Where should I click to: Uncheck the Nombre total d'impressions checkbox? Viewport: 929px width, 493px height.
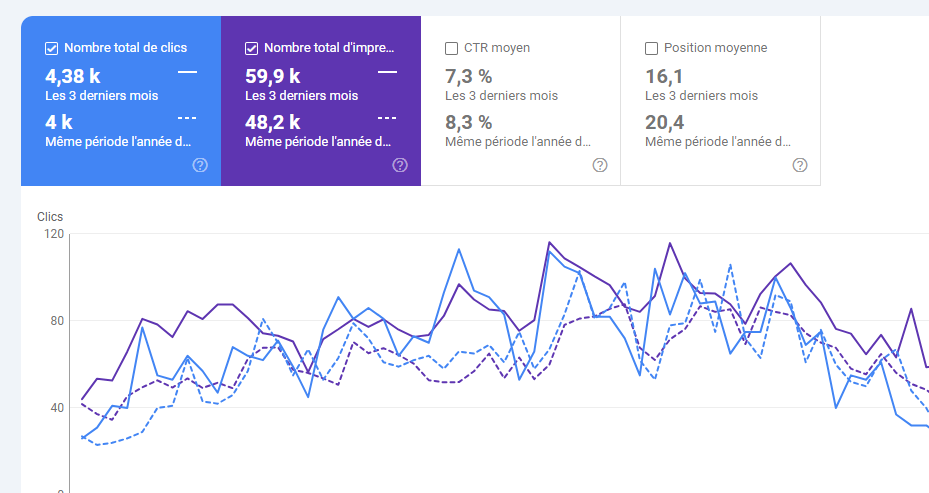coord(252,48)
